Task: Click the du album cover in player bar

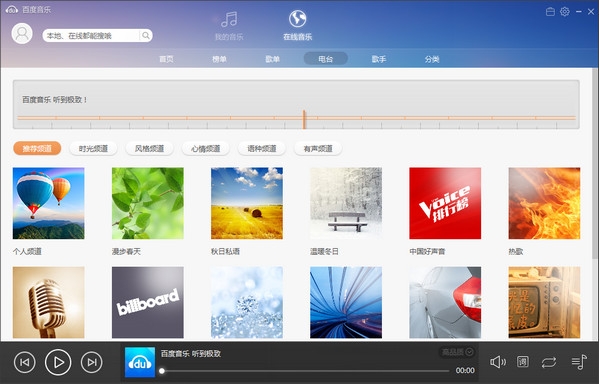Action: (140, 362)
